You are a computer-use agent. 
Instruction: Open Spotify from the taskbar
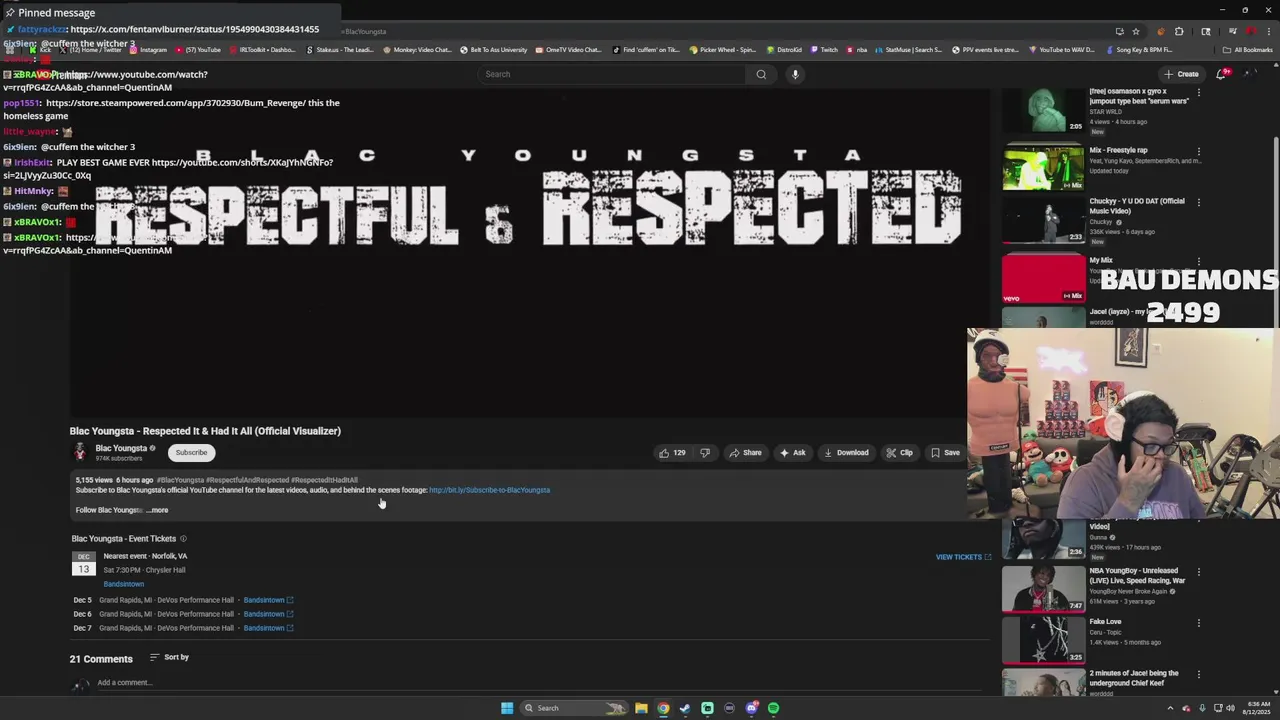click(x=773, y=708)
